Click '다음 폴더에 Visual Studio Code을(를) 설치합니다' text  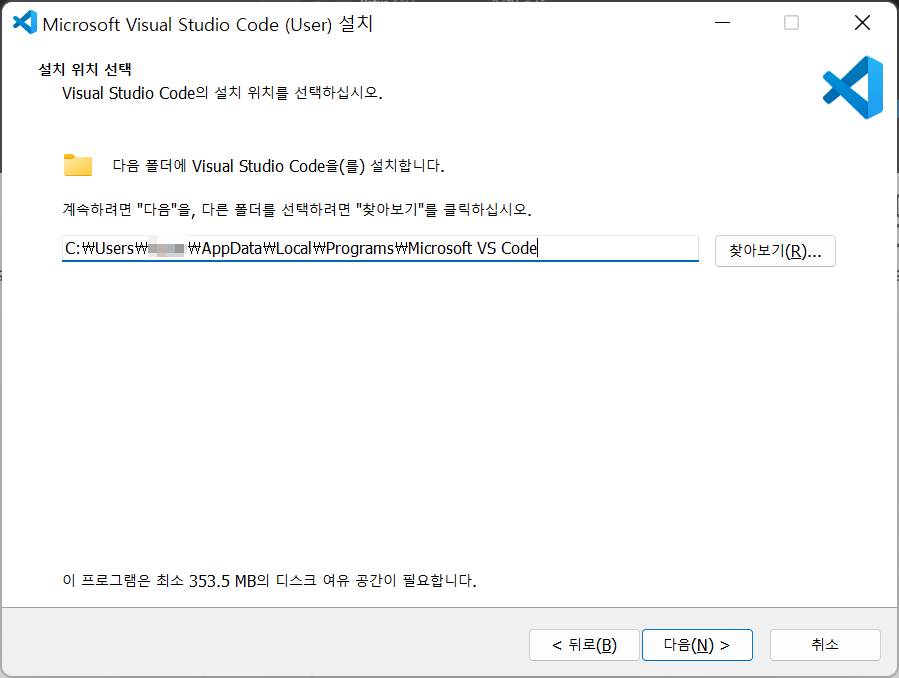pyautogui.click(x=279, y=166)
